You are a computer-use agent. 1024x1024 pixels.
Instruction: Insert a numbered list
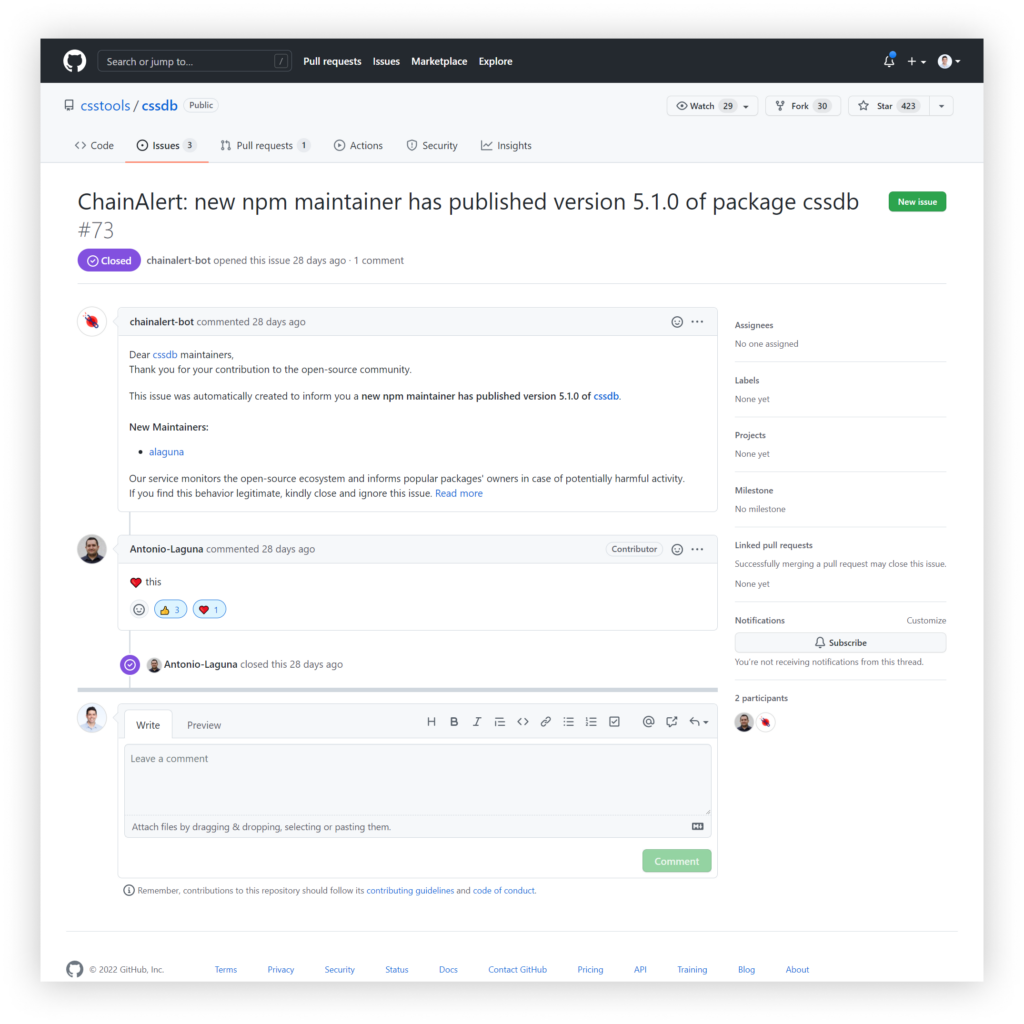tap(591, 722)
